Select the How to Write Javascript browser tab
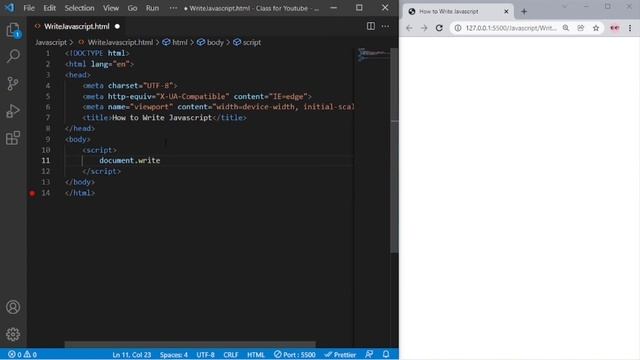The height and width of the screenshot is (360, 640). pyautogui.click(x=458, y=11)
